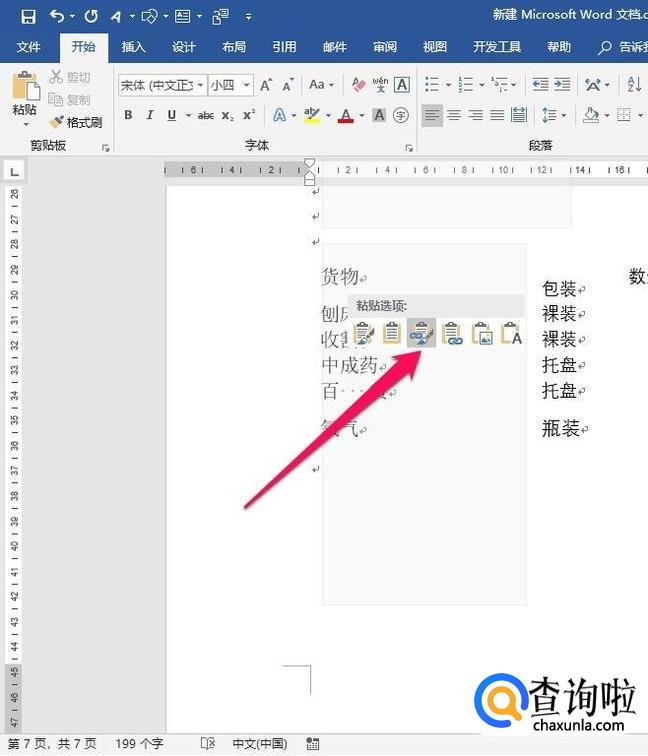The height and width of the screenshot is (756, 648).
Task: Click the 复制 copy button
Action: [x=70, y=100]
